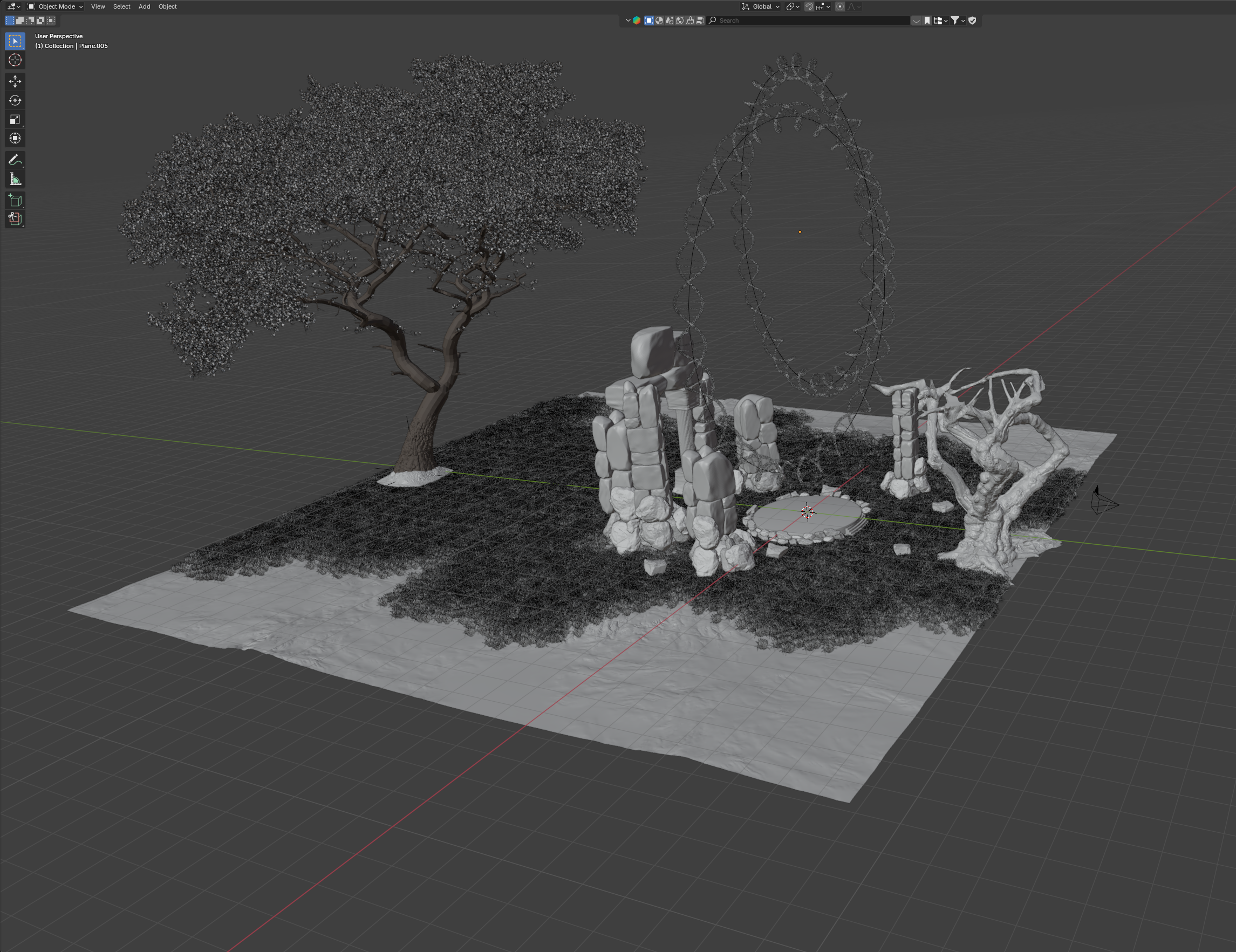Open the View menu

point(98,7)
